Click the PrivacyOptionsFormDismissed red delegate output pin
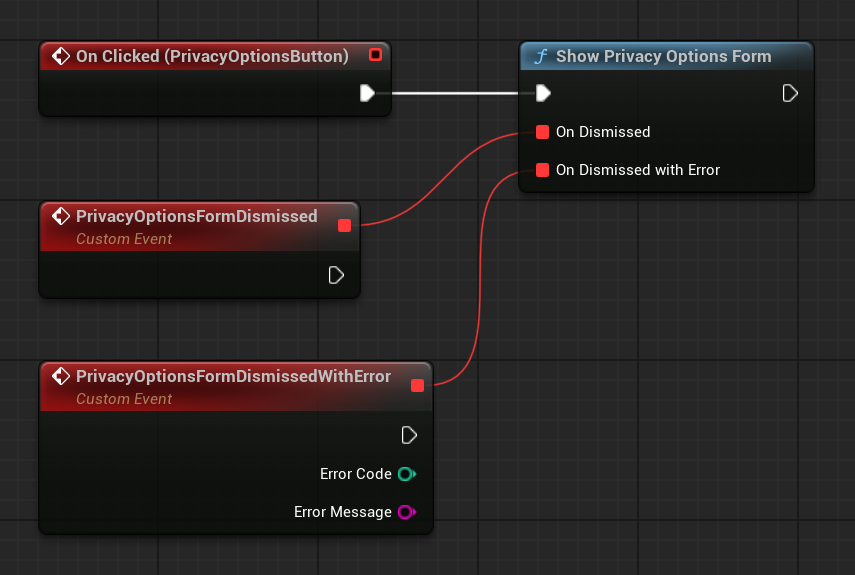Screen dimensions: 855x575 (344, 225)
